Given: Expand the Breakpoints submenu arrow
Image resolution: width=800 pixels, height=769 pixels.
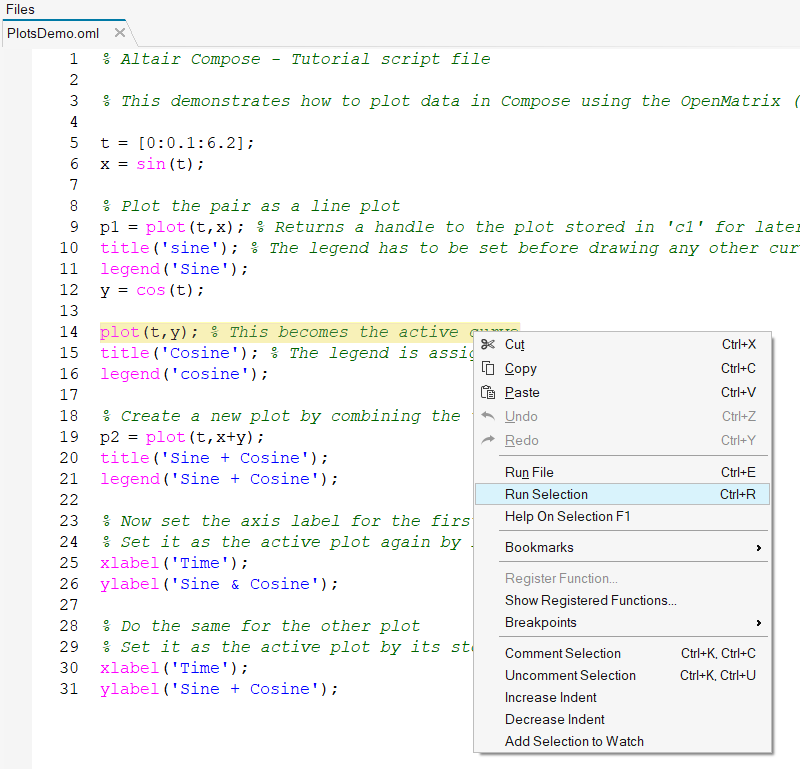Looking at the screenshot, I should [758, 623].
